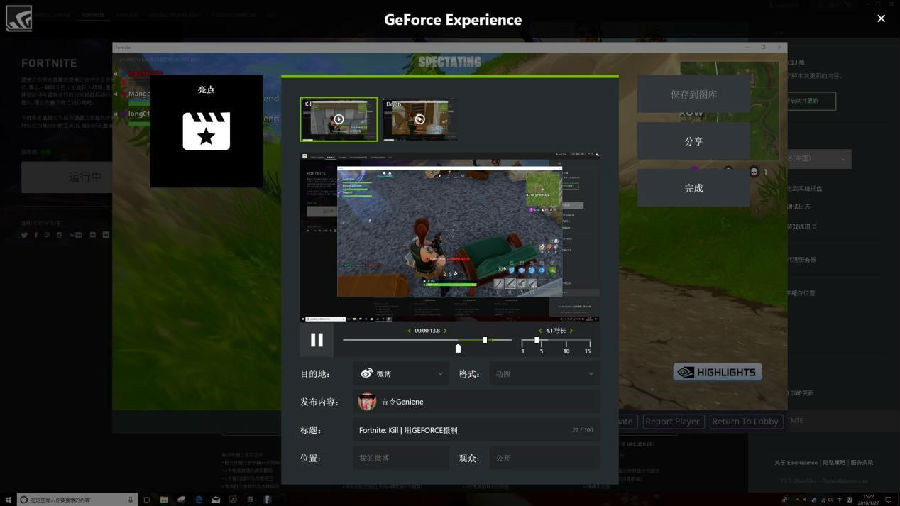Click the clip length slider handle
The height and width of the screenshot is (506, 900).
(x=537, y=340)
